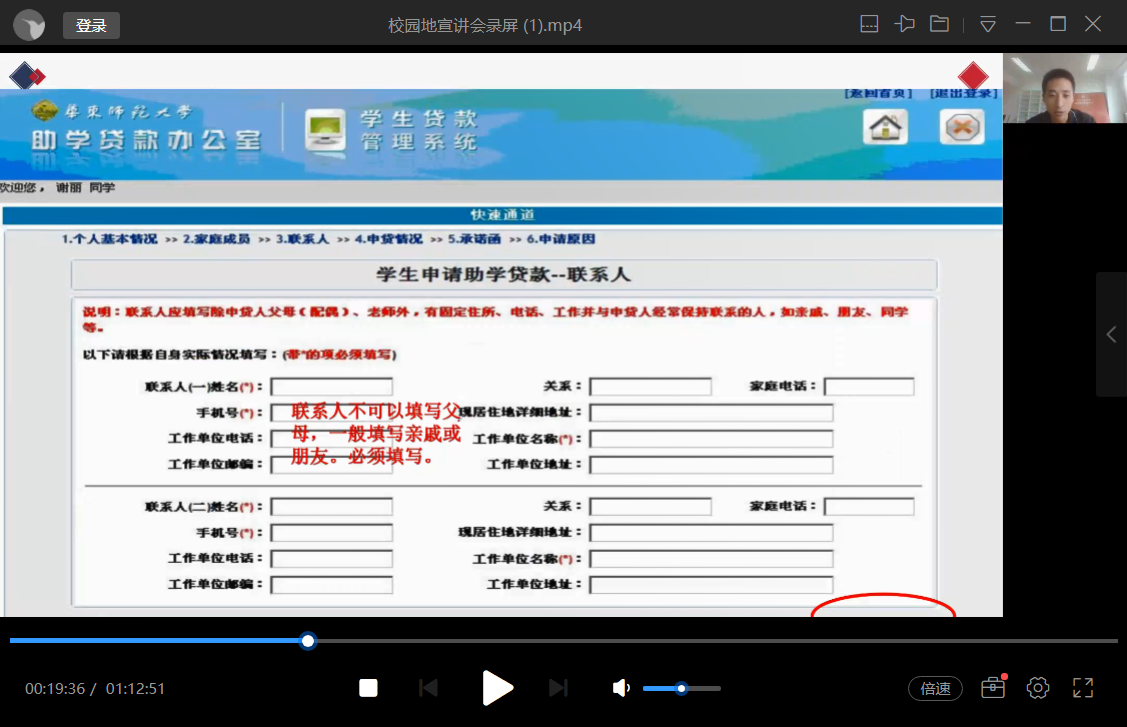
Task: Click the video progress bar handle
Action: coord(308,640)
